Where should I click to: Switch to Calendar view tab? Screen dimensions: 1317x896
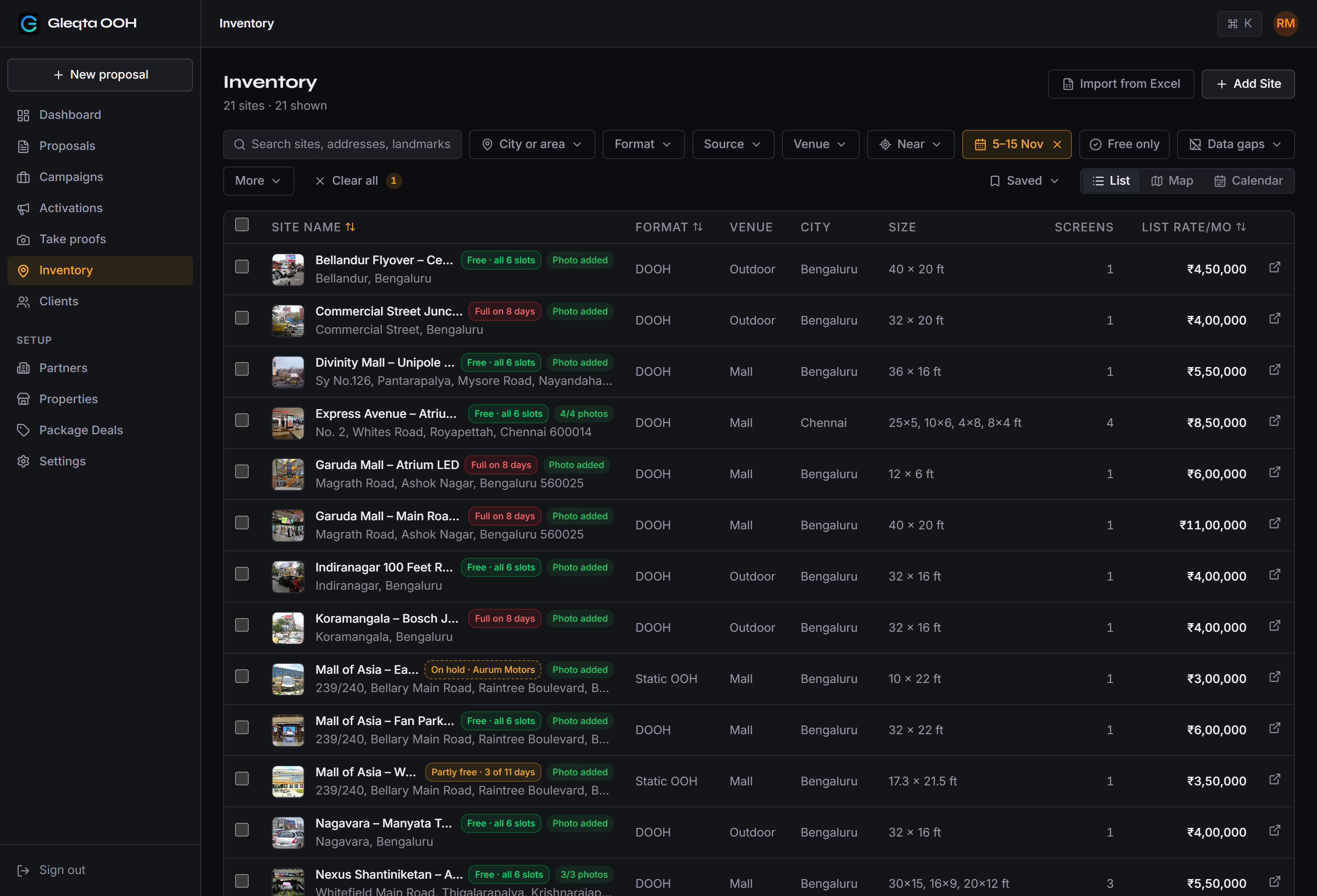(1248, 181)
